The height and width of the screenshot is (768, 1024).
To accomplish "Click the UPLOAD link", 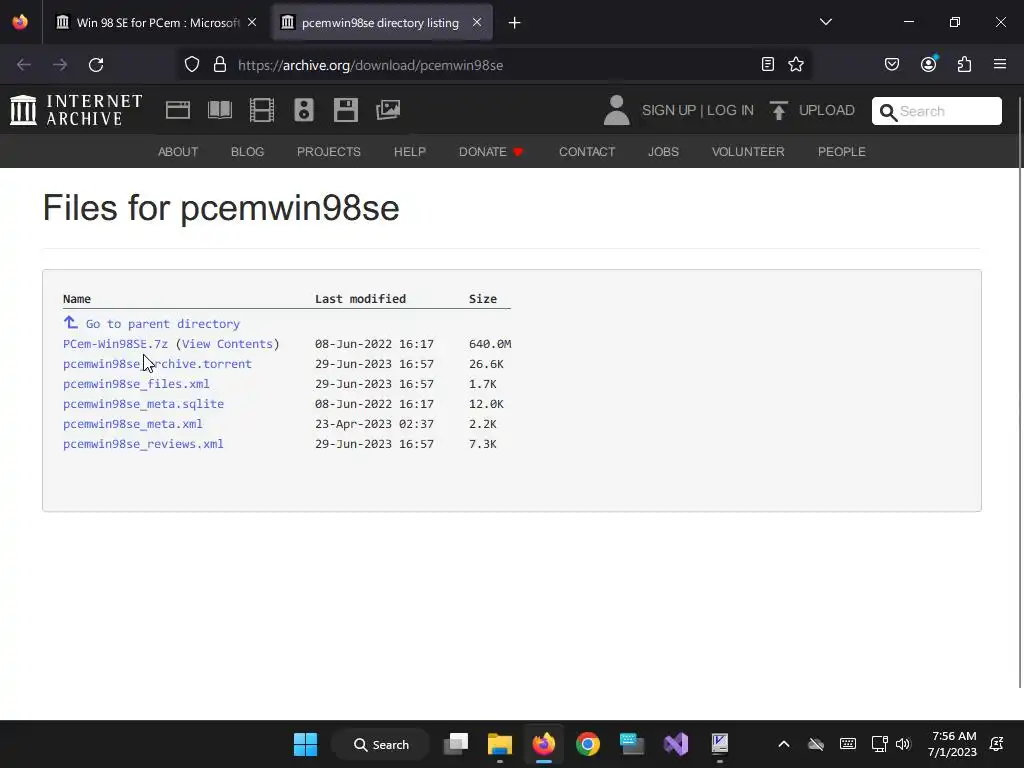I will 826,110.
